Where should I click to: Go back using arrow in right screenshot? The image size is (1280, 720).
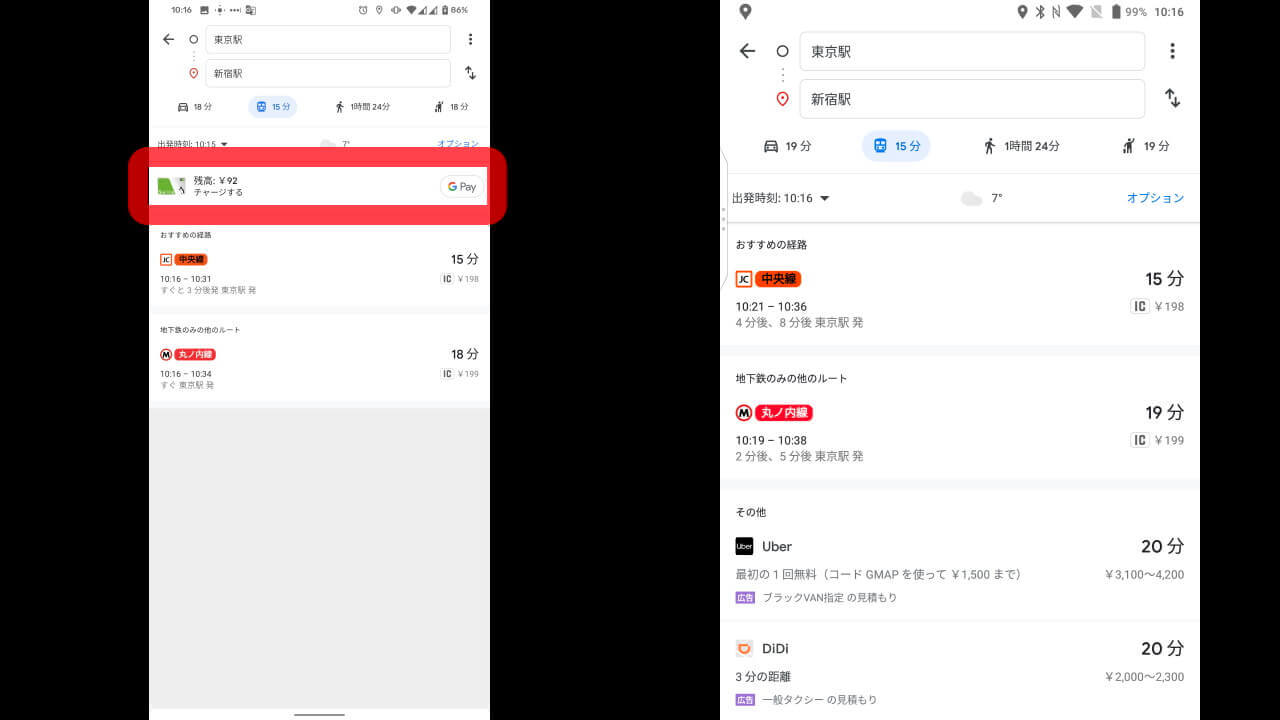(x=747, y=51)
